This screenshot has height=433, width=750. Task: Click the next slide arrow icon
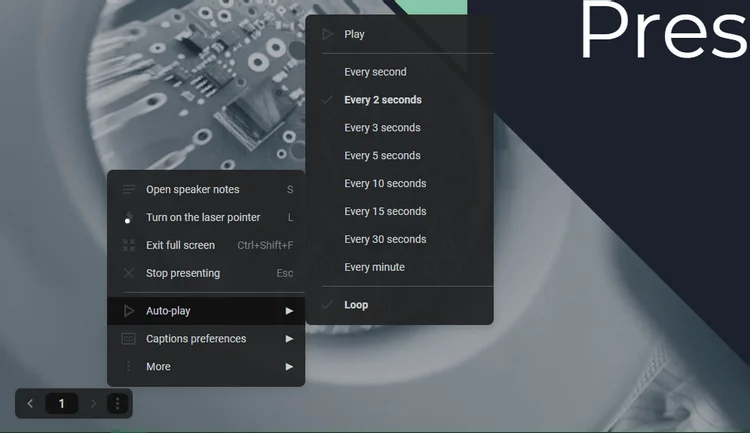[x=94, y=404]
